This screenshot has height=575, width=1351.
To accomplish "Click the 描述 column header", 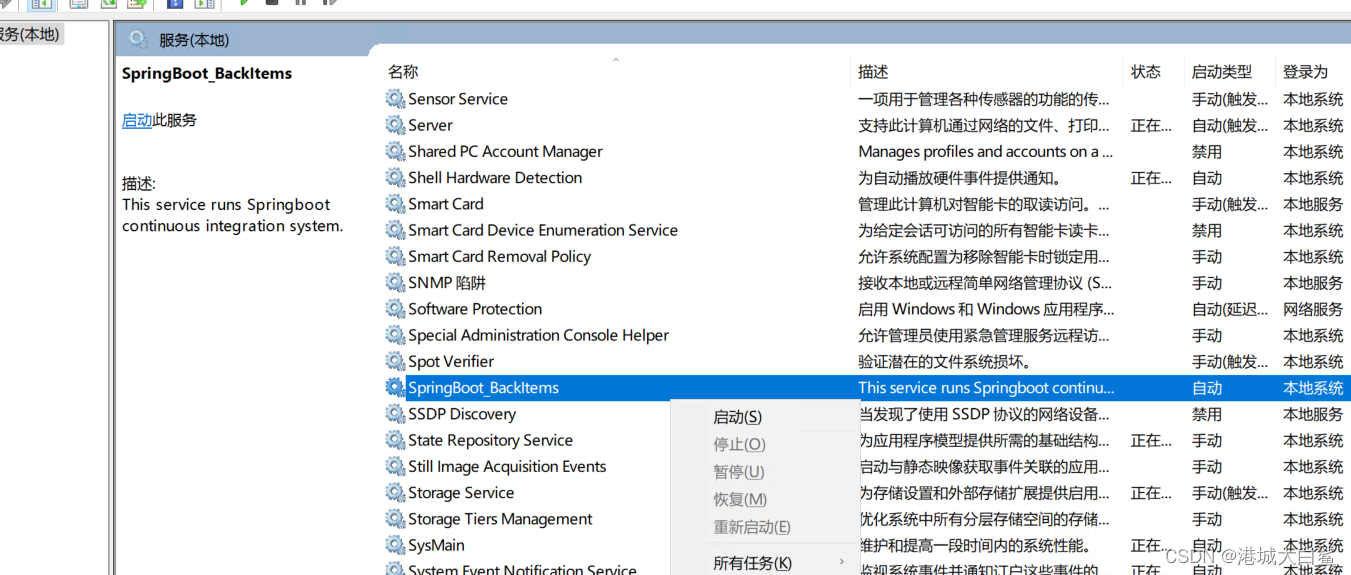I will click(873, 72).
